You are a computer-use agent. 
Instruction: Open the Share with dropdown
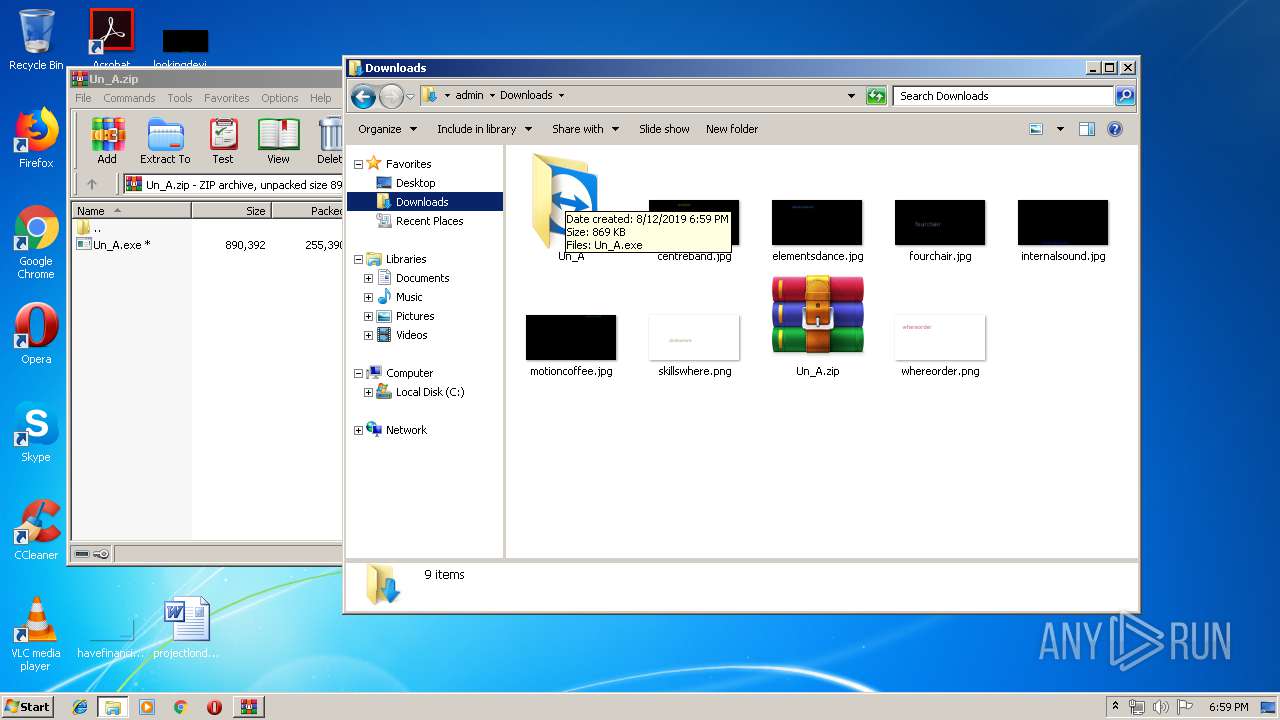(585, 129)
